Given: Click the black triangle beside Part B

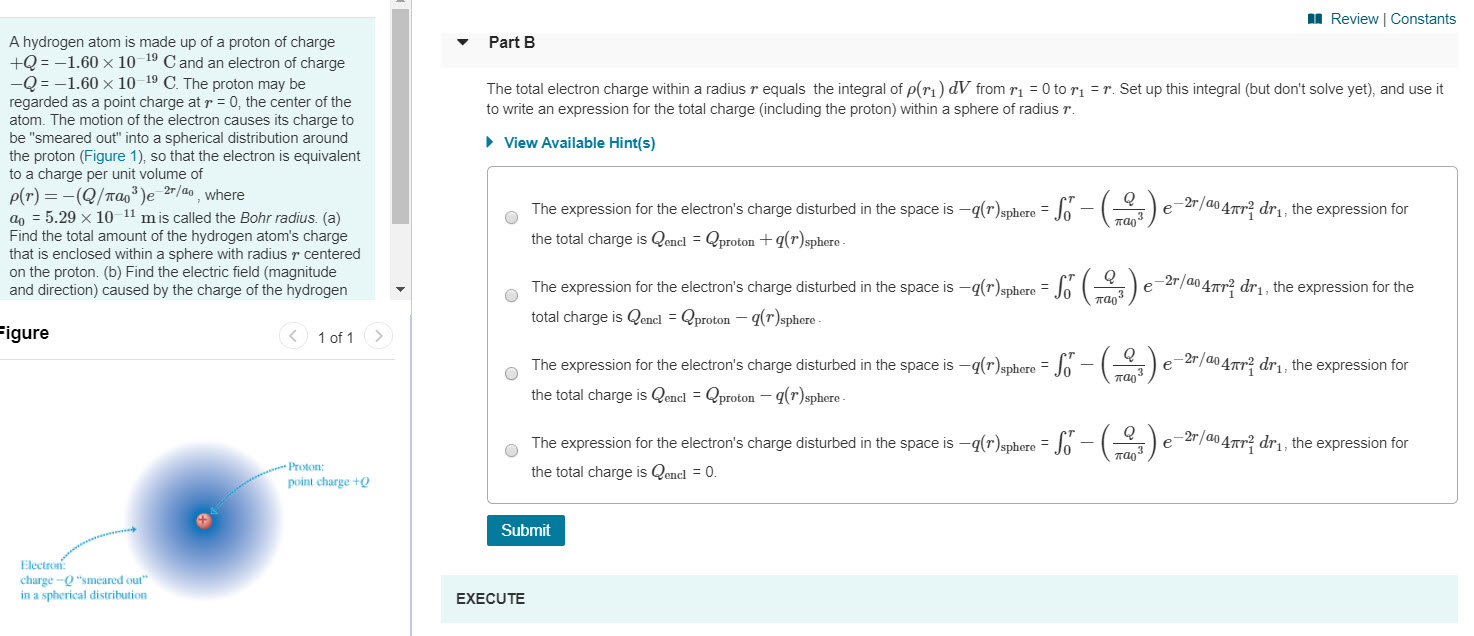Looking at the screenshot, I should click(461, 43).
